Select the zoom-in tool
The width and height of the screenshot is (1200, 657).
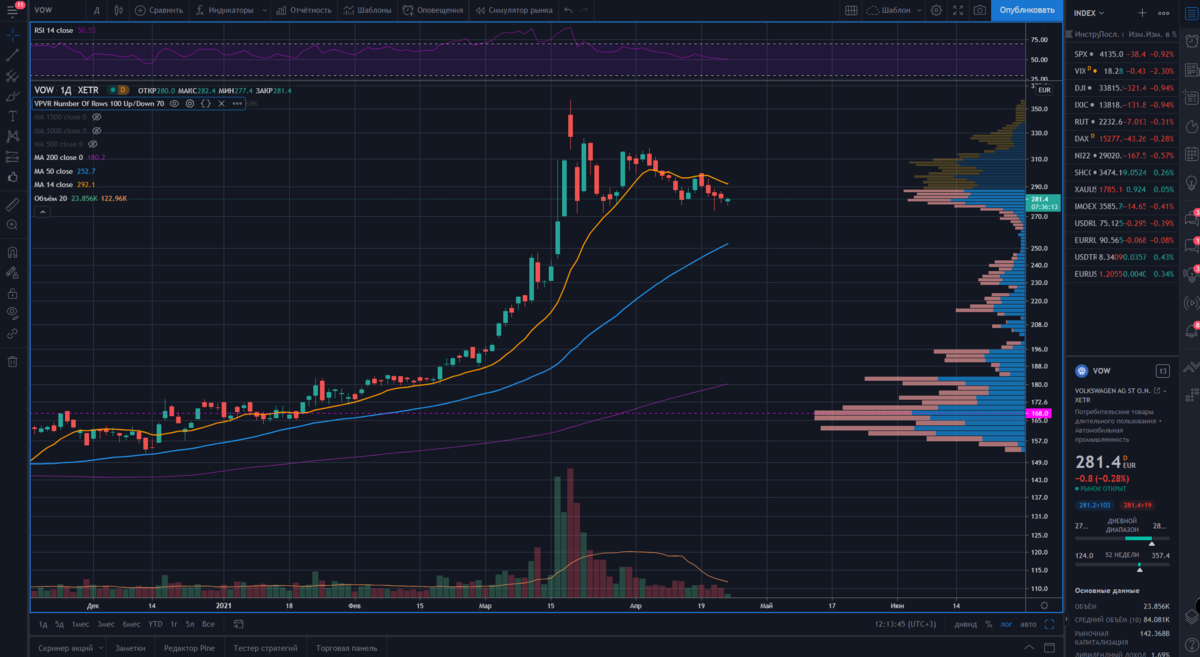[13, 224]
